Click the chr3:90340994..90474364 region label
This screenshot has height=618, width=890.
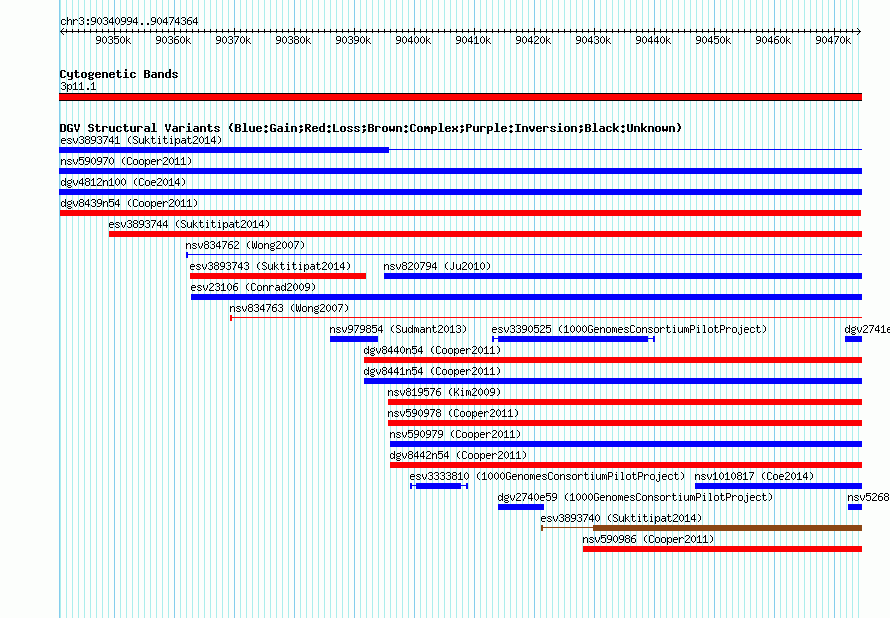pyautogui.click(x=129, y=21)
